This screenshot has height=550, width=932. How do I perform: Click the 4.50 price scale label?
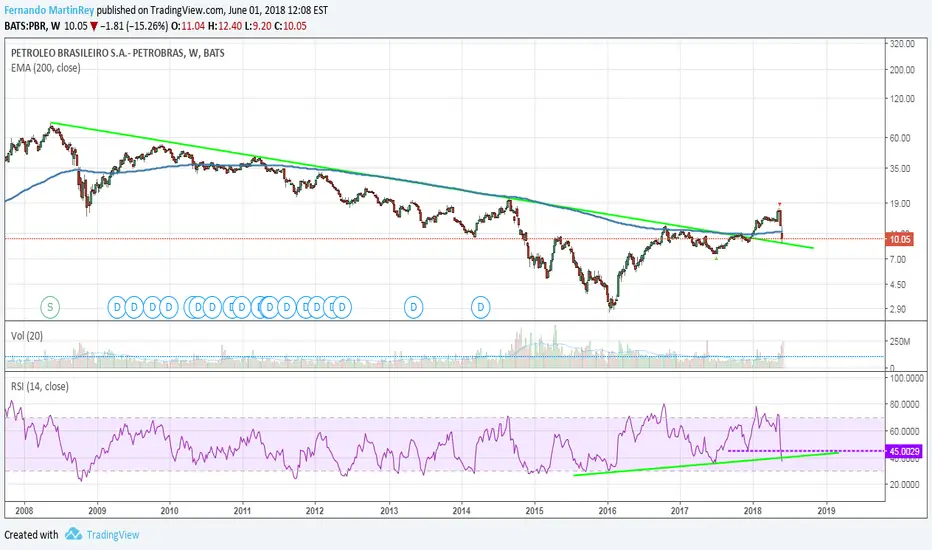tap(898, 285)
